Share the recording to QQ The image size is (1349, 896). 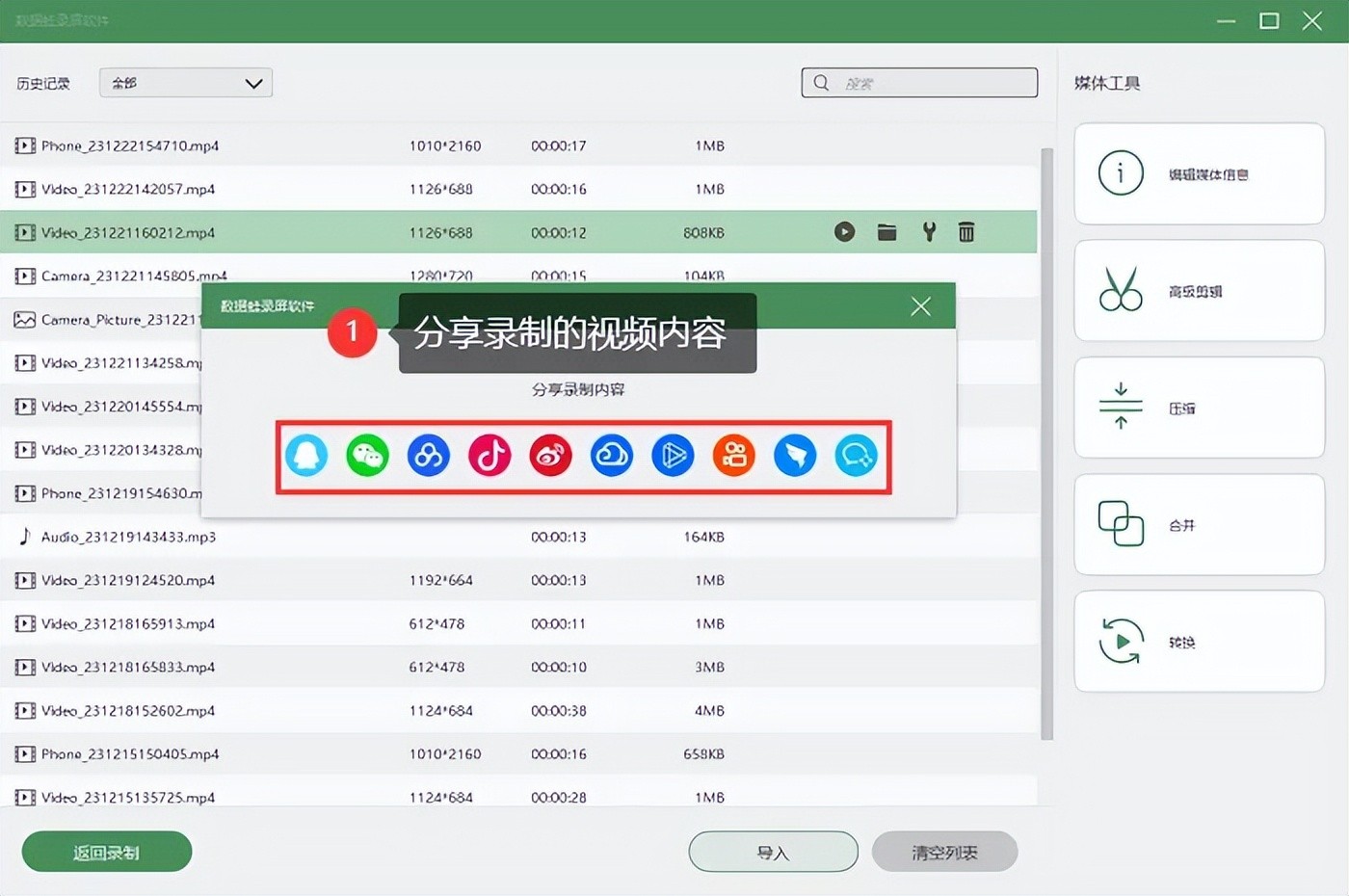click(x=306, y=456)
